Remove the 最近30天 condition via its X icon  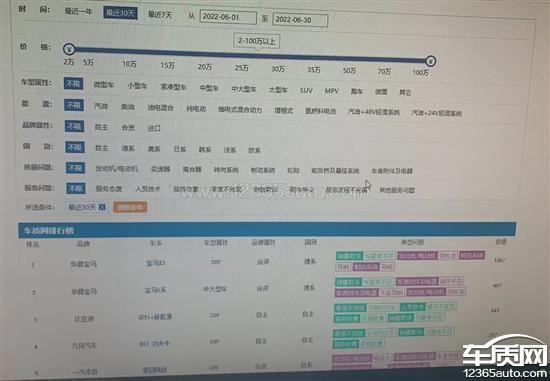tap(102, 207)
